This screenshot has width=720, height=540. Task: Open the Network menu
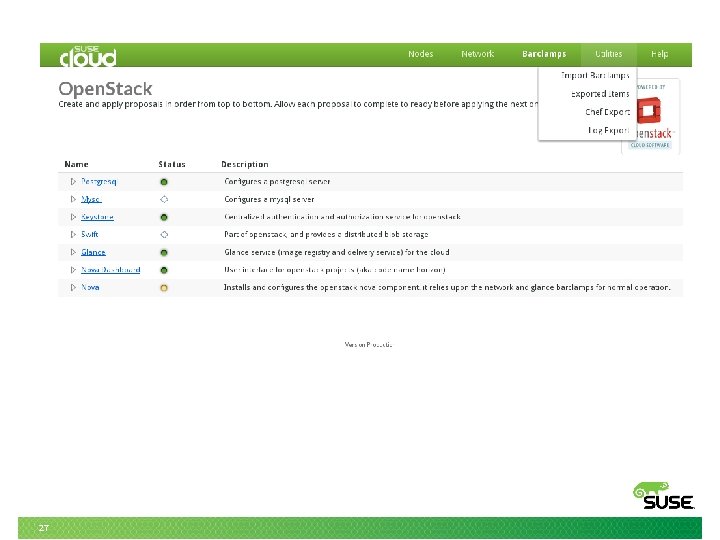(x=478, y=54)
